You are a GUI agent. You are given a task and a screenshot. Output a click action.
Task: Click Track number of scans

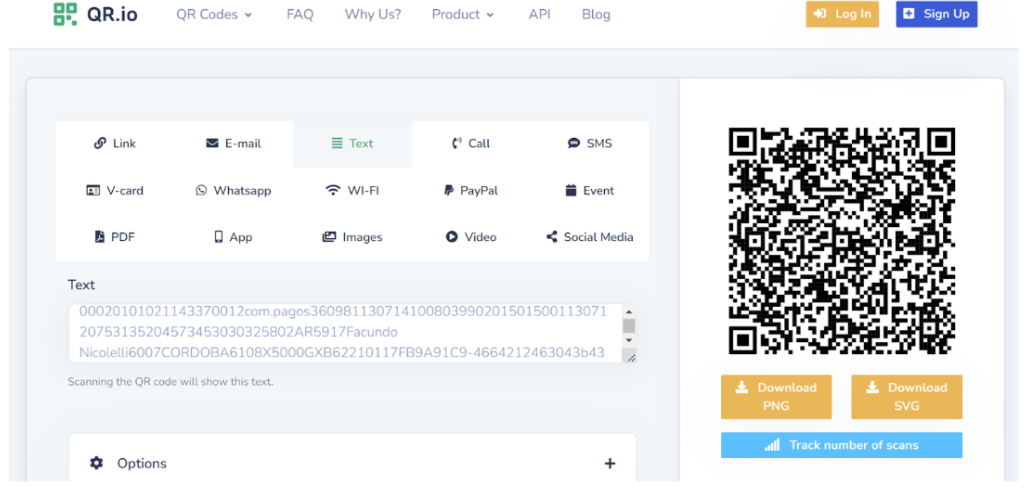coord(841,445)
